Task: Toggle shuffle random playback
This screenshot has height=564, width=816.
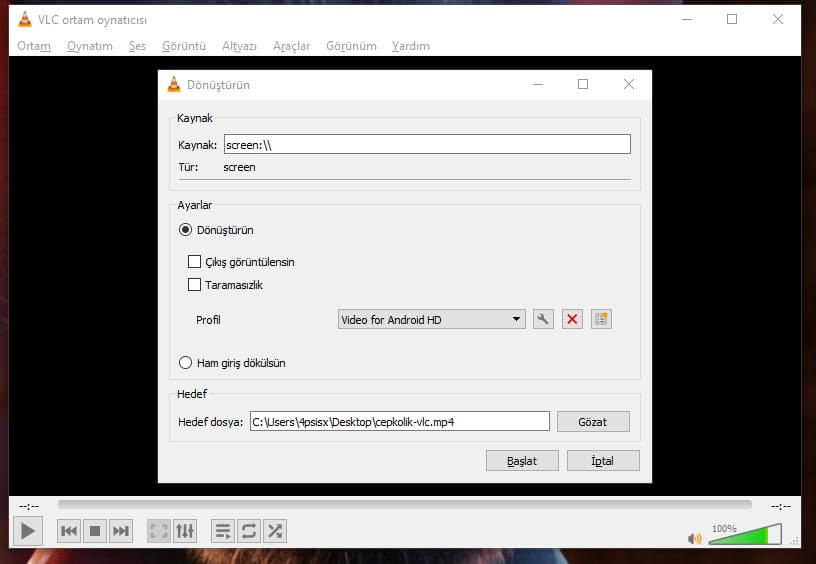Action: [x=275, y=531]
